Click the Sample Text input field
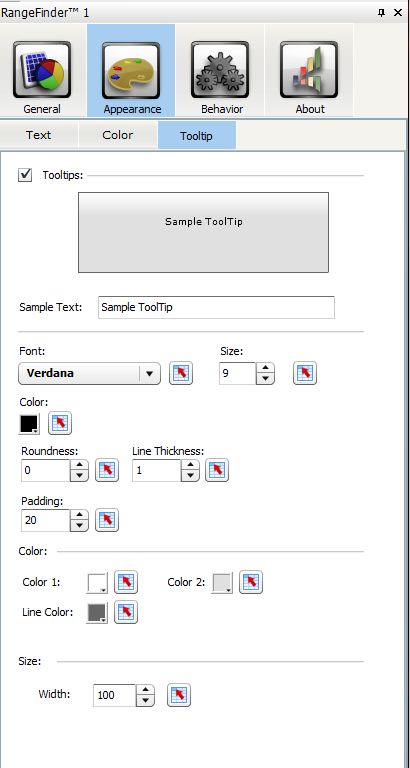Image resolution: width=410 pixels, height=768 pixels. [217, 308]
